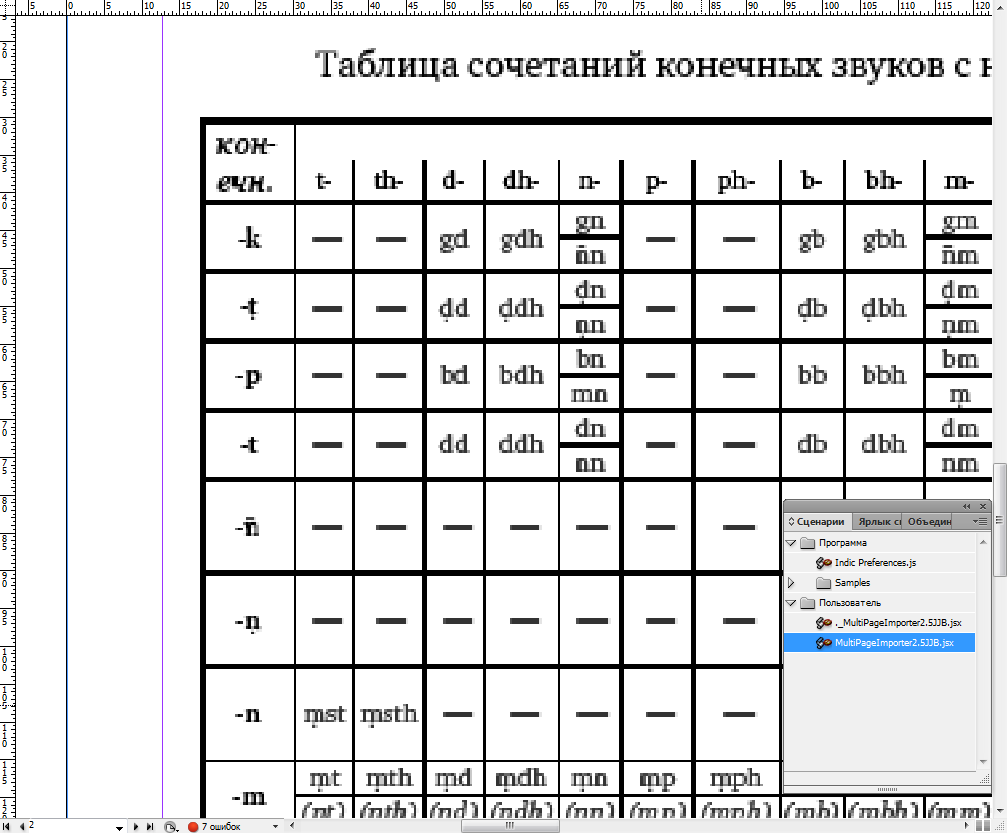Image resolution: width=1007 pixels, height=833 pixels.
Task: Click the '7 ошибок' preflight status text
Action: 221,827
